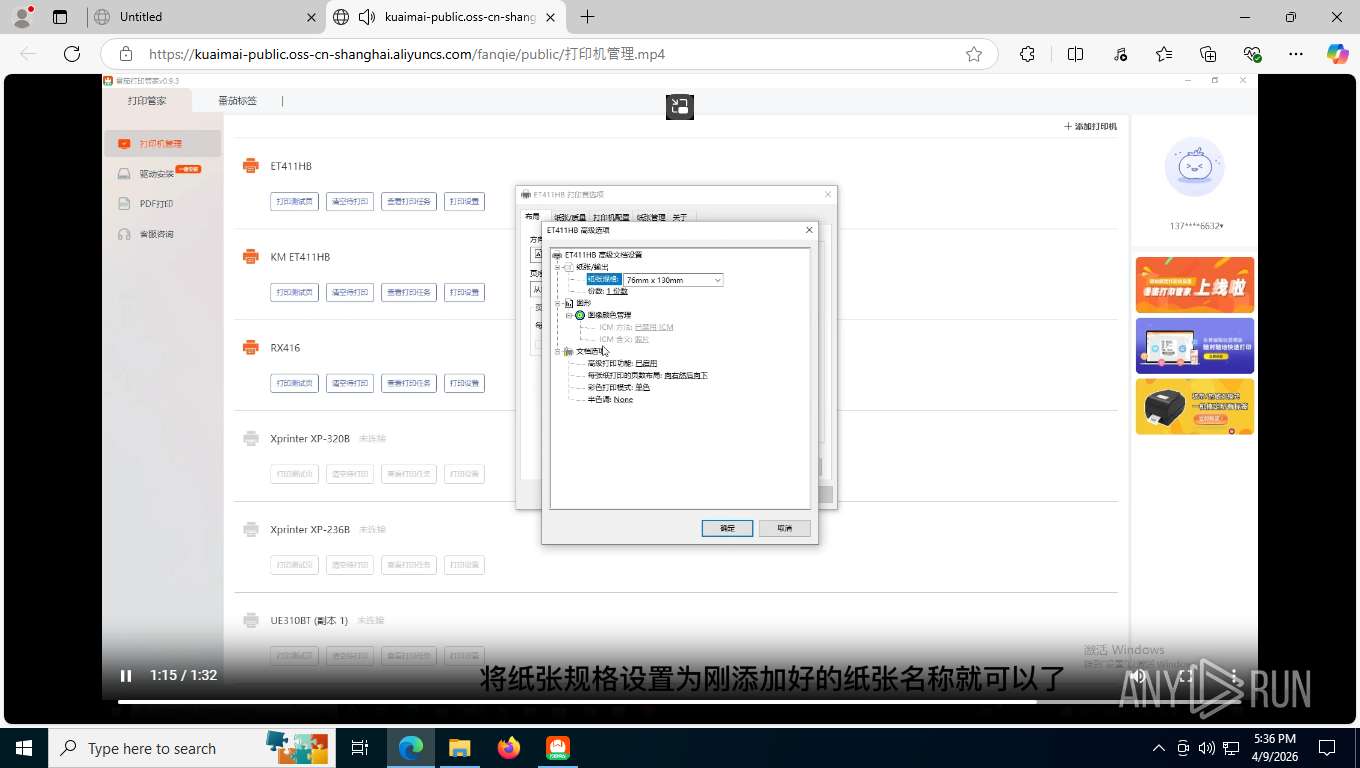The width and height of the screenshot is (1360, 768).
Task: Open the Extensions menu
Action: click(1027, 54)
